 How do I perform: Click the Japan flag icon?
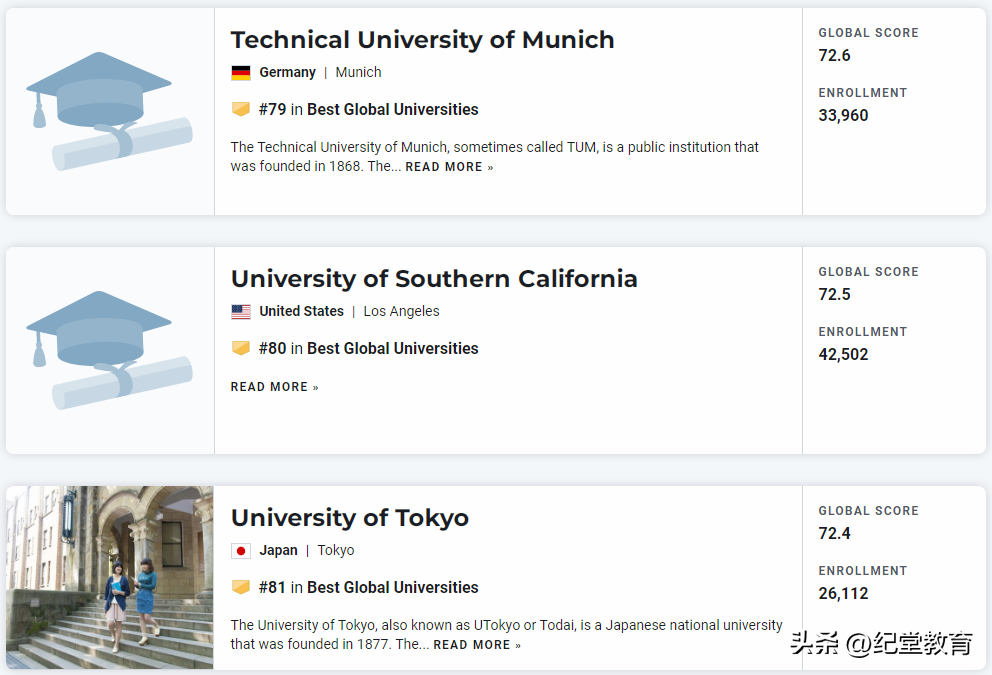pos(241,551)
